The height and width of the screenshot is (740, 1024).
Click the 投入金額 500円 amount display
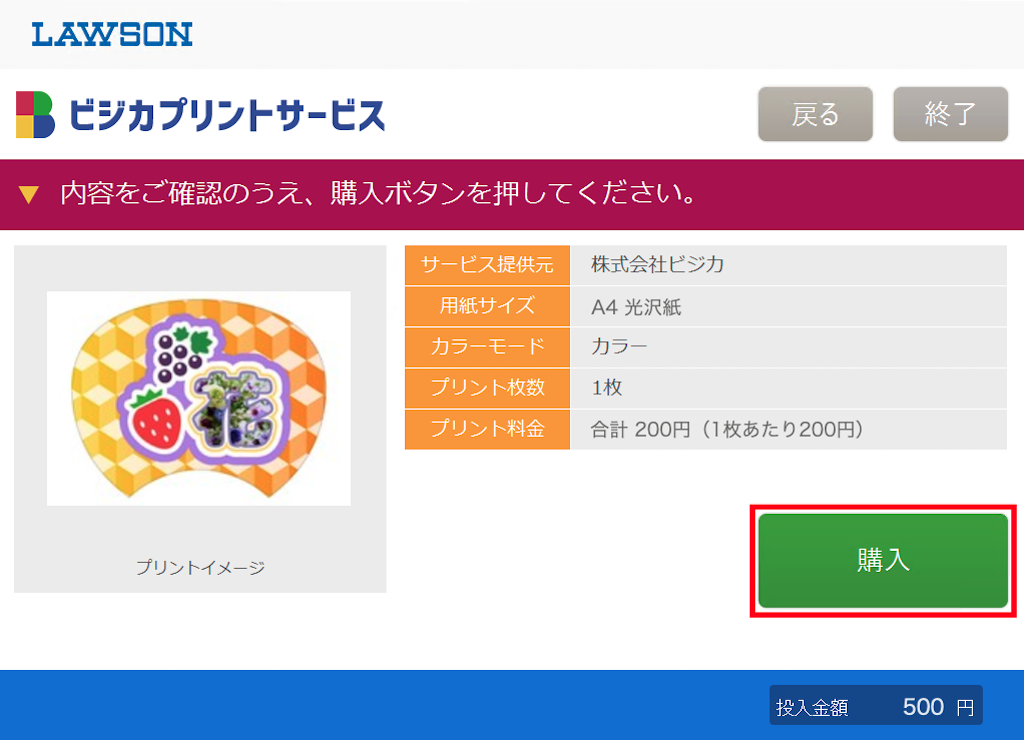point(875,706)
